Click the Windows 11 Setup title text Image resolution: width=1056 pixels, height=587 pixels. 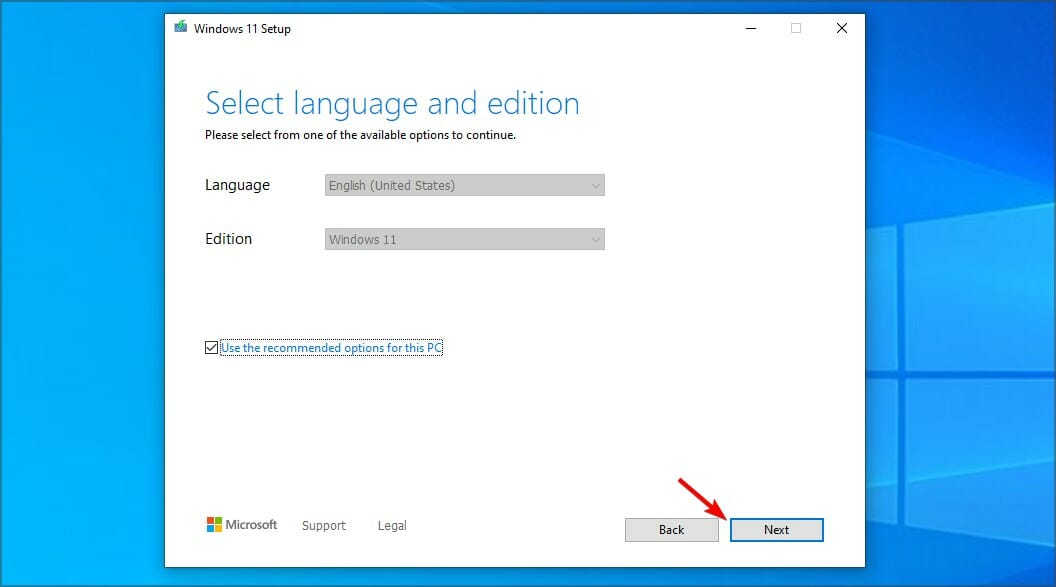point(242,29)
